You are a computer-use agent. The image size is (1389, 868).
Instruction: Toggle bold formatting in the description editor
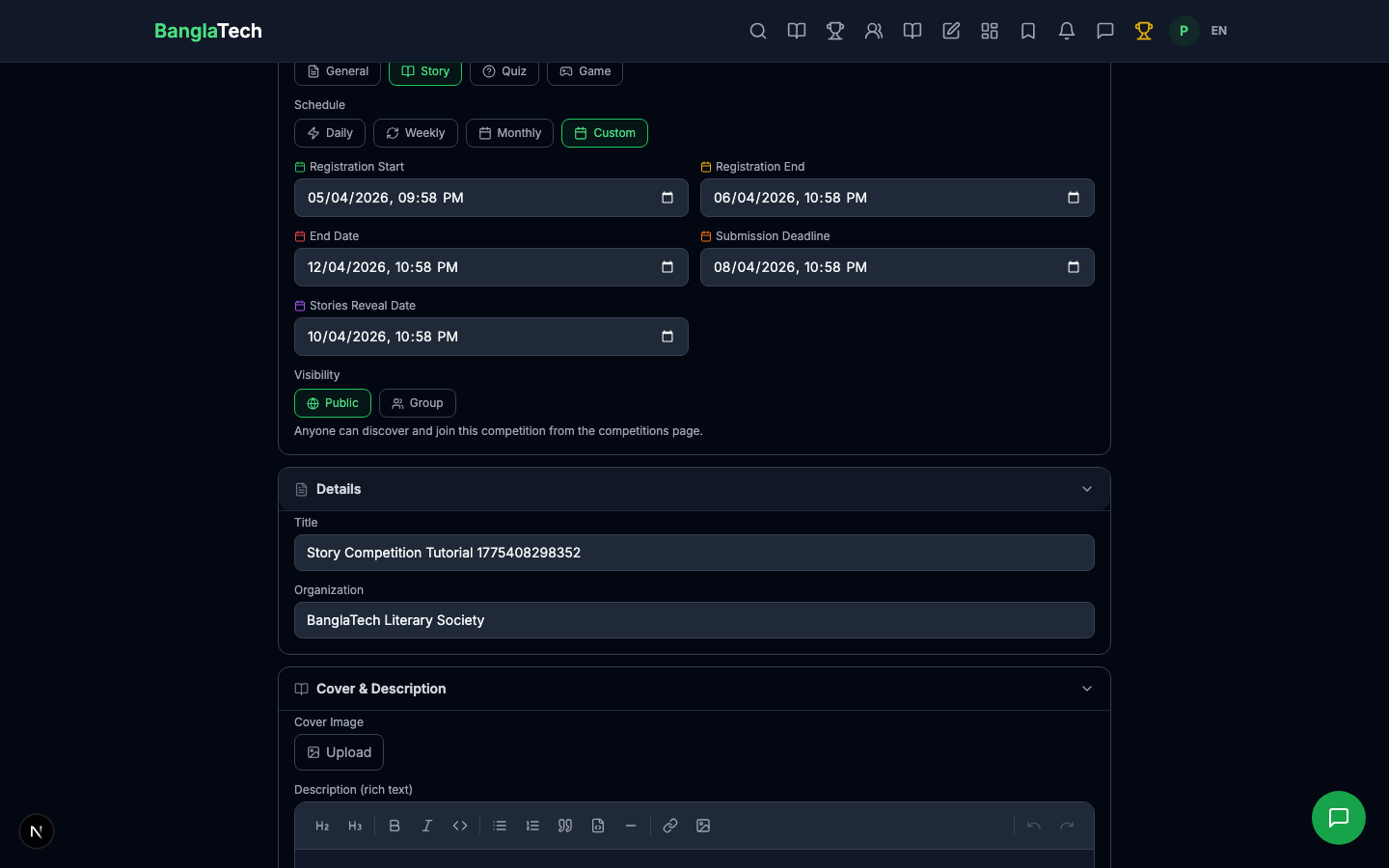(395, 826)
